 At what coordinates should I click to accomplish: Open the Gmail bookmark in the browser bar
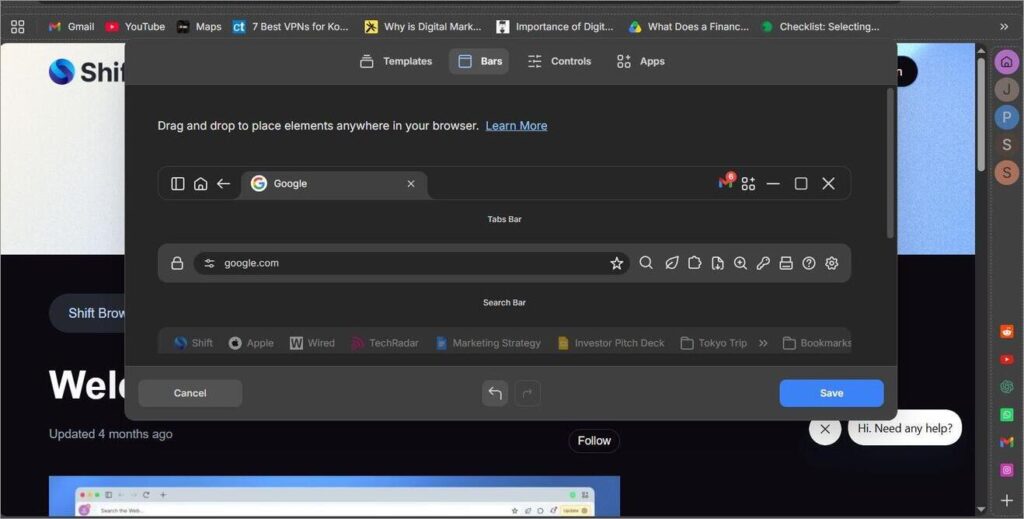click(72, 27)
